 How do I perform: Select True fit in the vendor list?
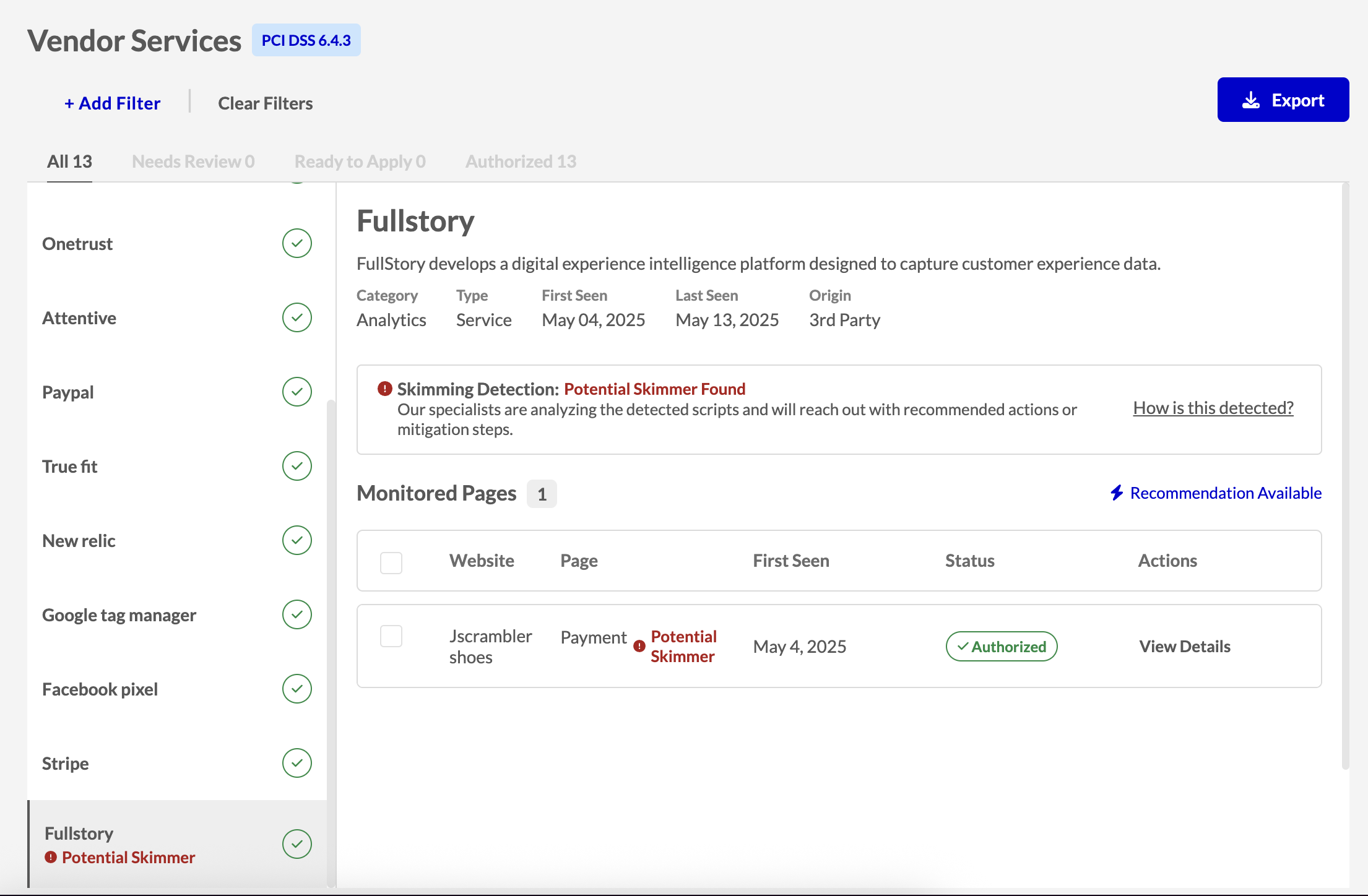point(177,466)
